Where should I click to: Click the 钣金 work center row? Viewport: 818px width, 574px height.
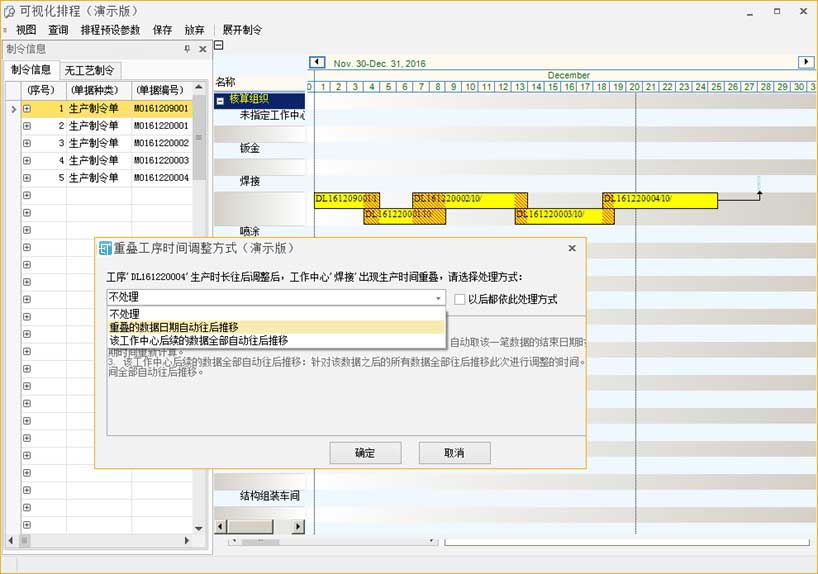tap(250, 148)
